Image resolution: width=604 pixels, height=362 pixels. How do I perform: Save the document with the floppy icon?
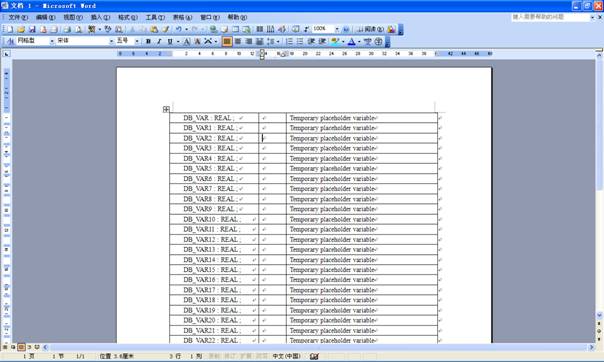pos(32,29)
